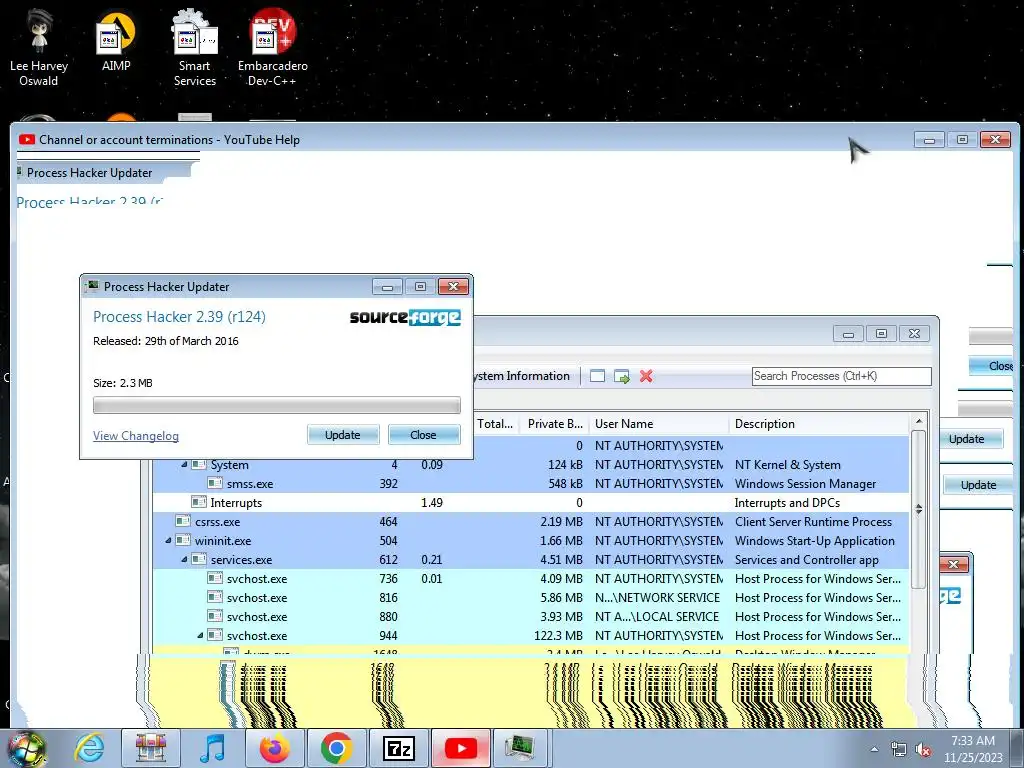This screenshot has width=1024, height=768.
Task: Click the find window and thread icon
Action: pyautogui.click(x=622, y=376)
